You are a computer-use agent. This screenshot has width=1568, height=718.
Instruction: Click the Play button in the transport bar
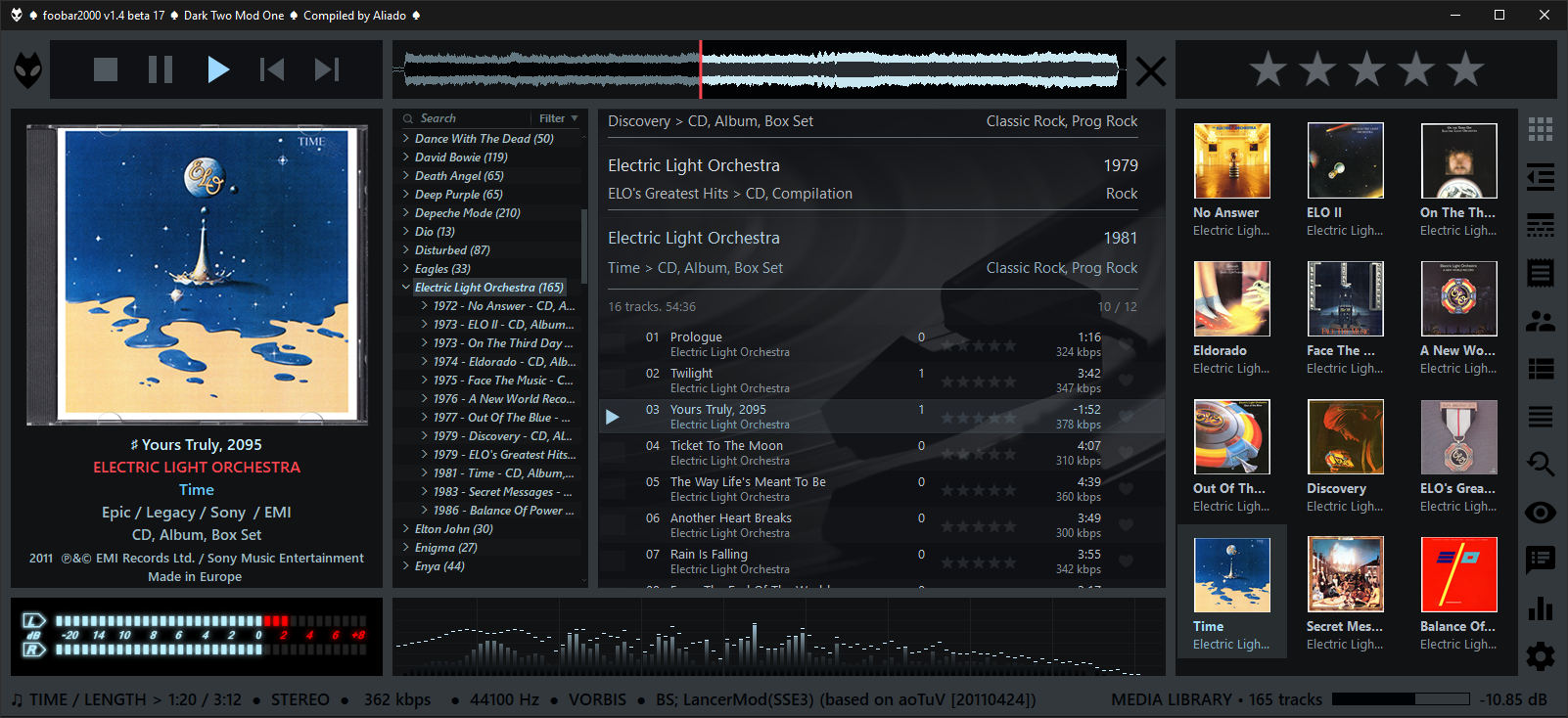click(218, 69)
